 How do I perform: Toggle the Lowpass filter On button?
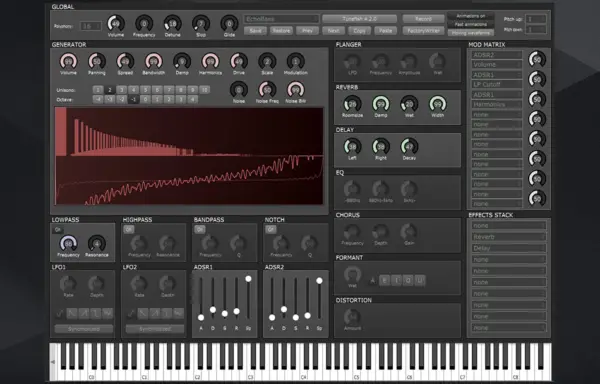pyautogui.click(x=58, y=230)
